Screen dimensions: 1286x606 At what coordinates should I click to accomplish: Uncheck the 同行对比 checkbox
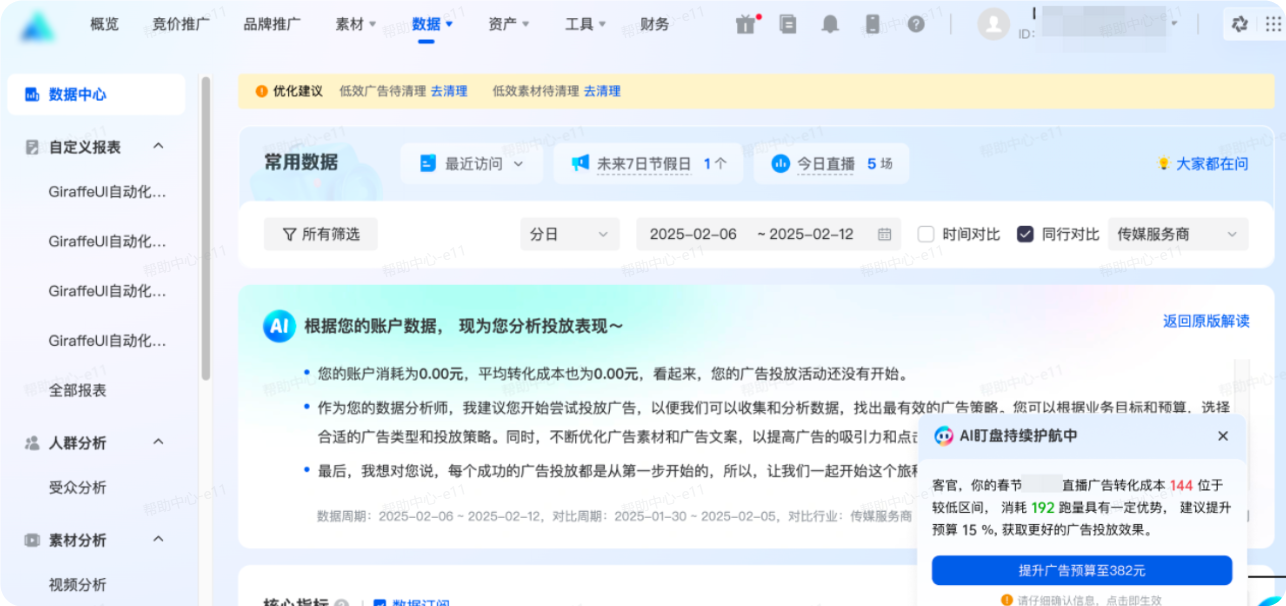(1025, 234)
